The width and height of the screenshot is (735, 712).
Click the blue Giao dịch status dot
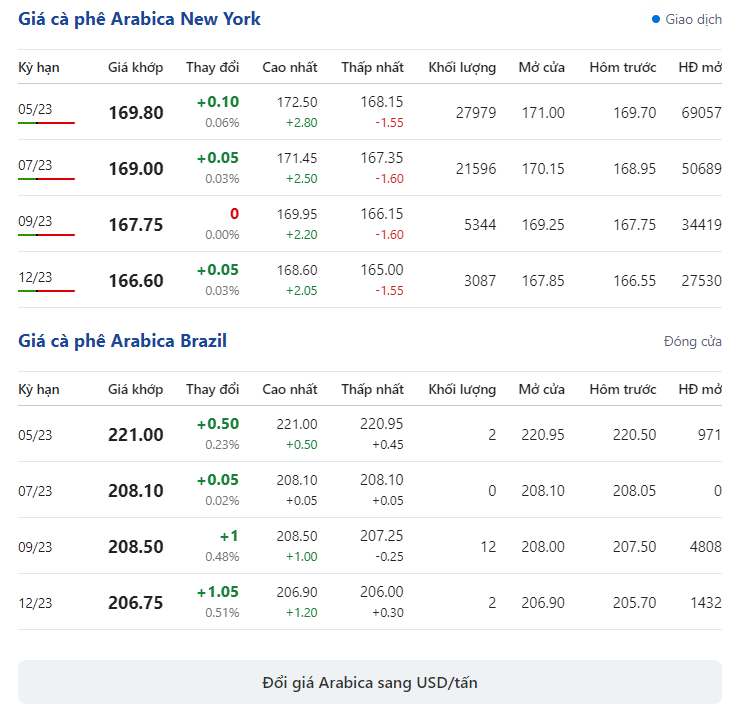656,19
